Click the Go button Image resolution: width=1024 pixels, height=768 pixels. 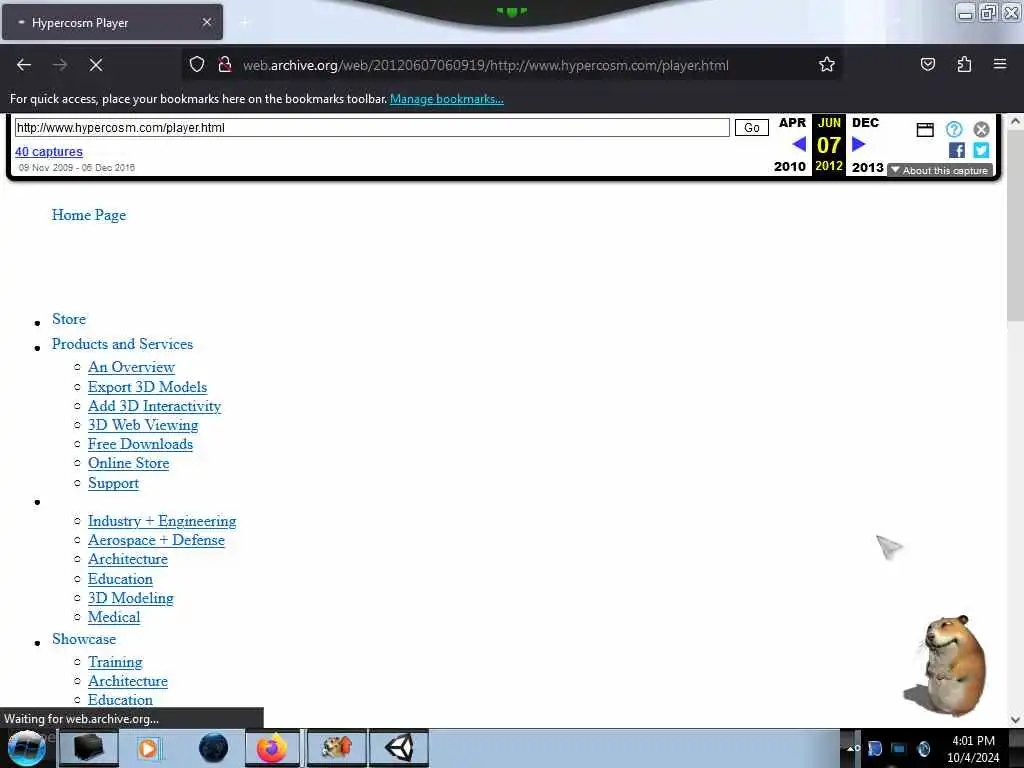tap(752, 128)
